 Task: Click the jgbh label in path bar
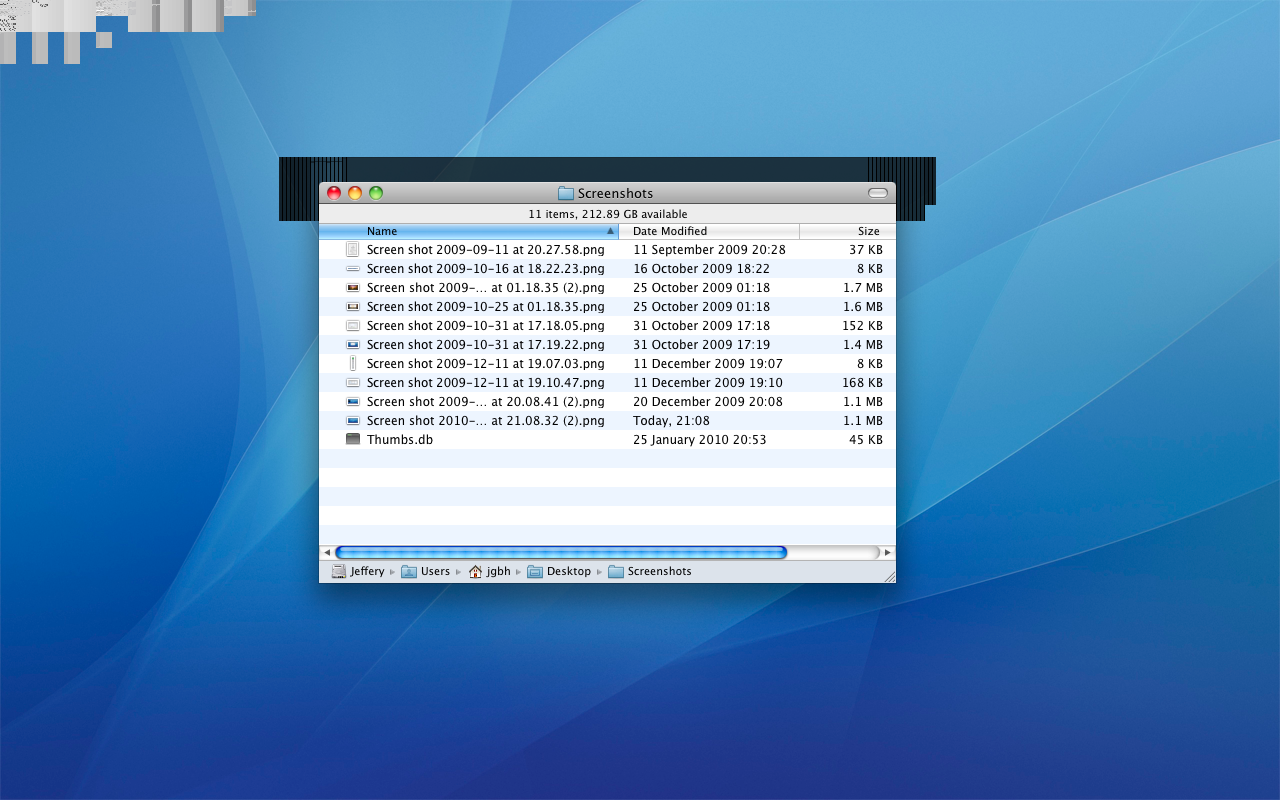(499, 572)
